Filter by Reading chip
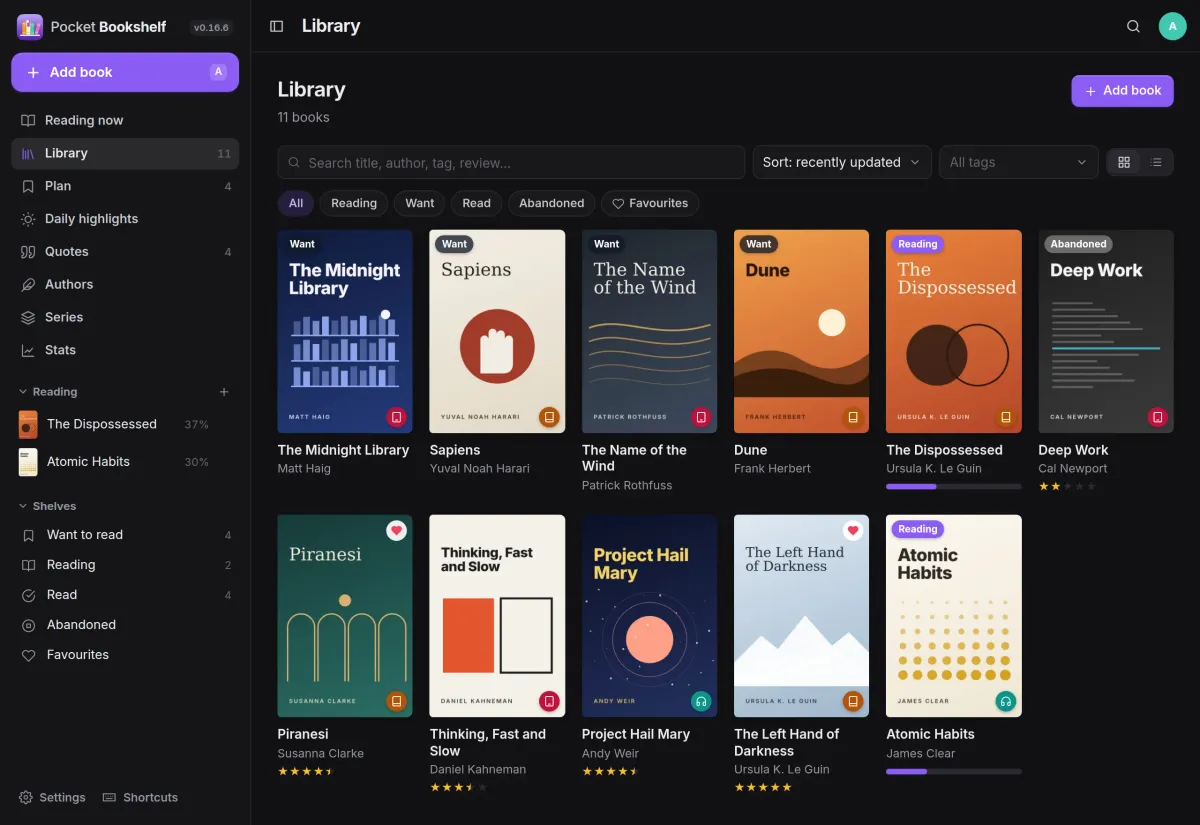This screenshot has width=1200, height=825. (354, 203)
